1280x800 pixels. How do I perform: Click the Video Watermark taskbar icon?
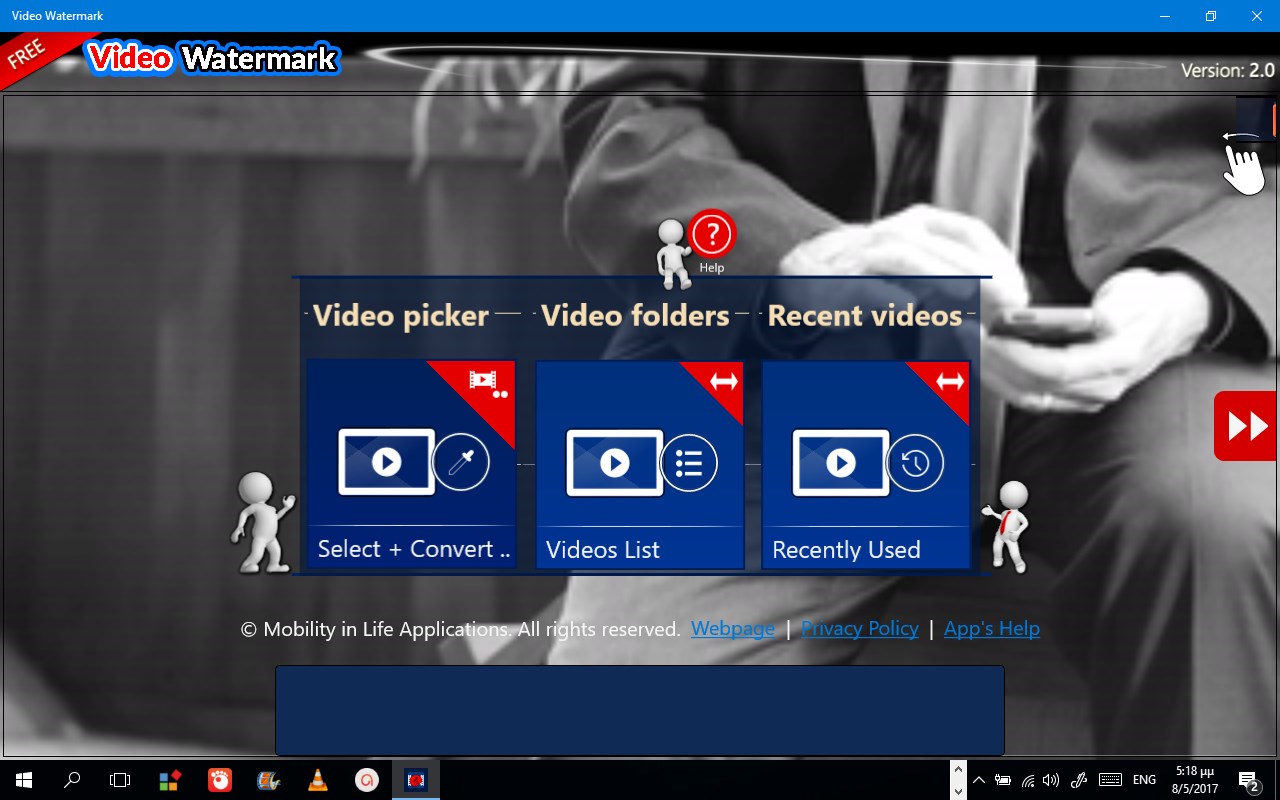click(x=416, y=780)
